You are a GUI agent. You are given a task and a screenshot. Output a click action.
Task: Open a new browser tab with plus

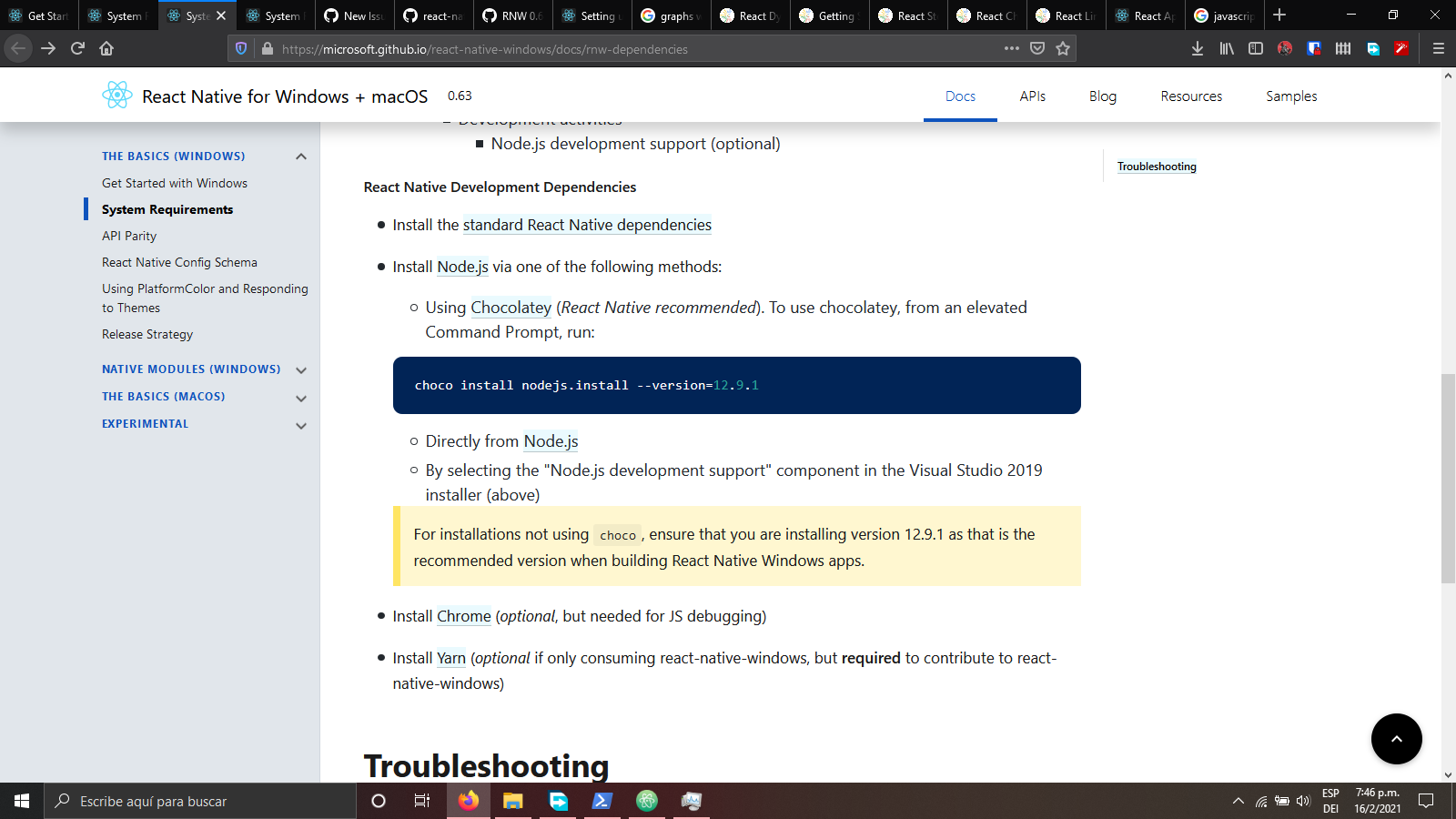click(x=1279, y=15)
